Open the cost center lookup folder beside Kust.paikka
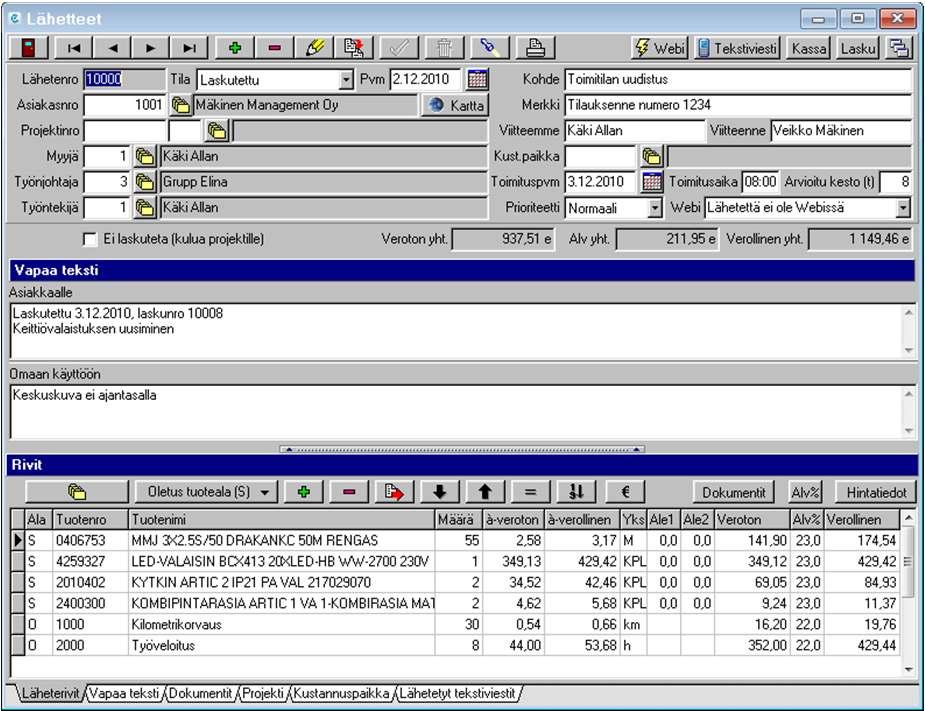This screenshot has height=711, width=925. 651,156
